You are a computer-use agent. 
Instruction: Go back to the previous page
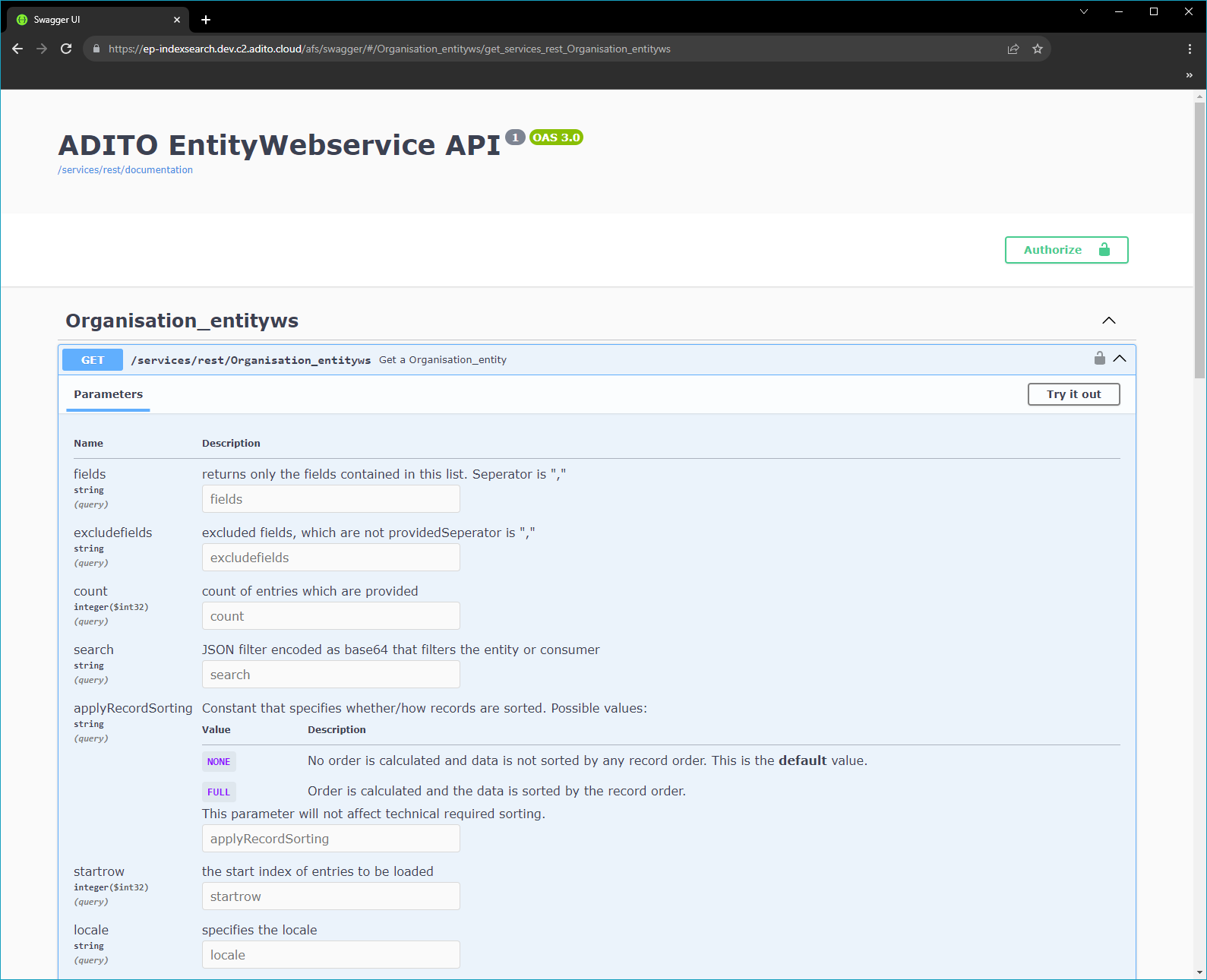pyautogui.click(x=17, y=49)
